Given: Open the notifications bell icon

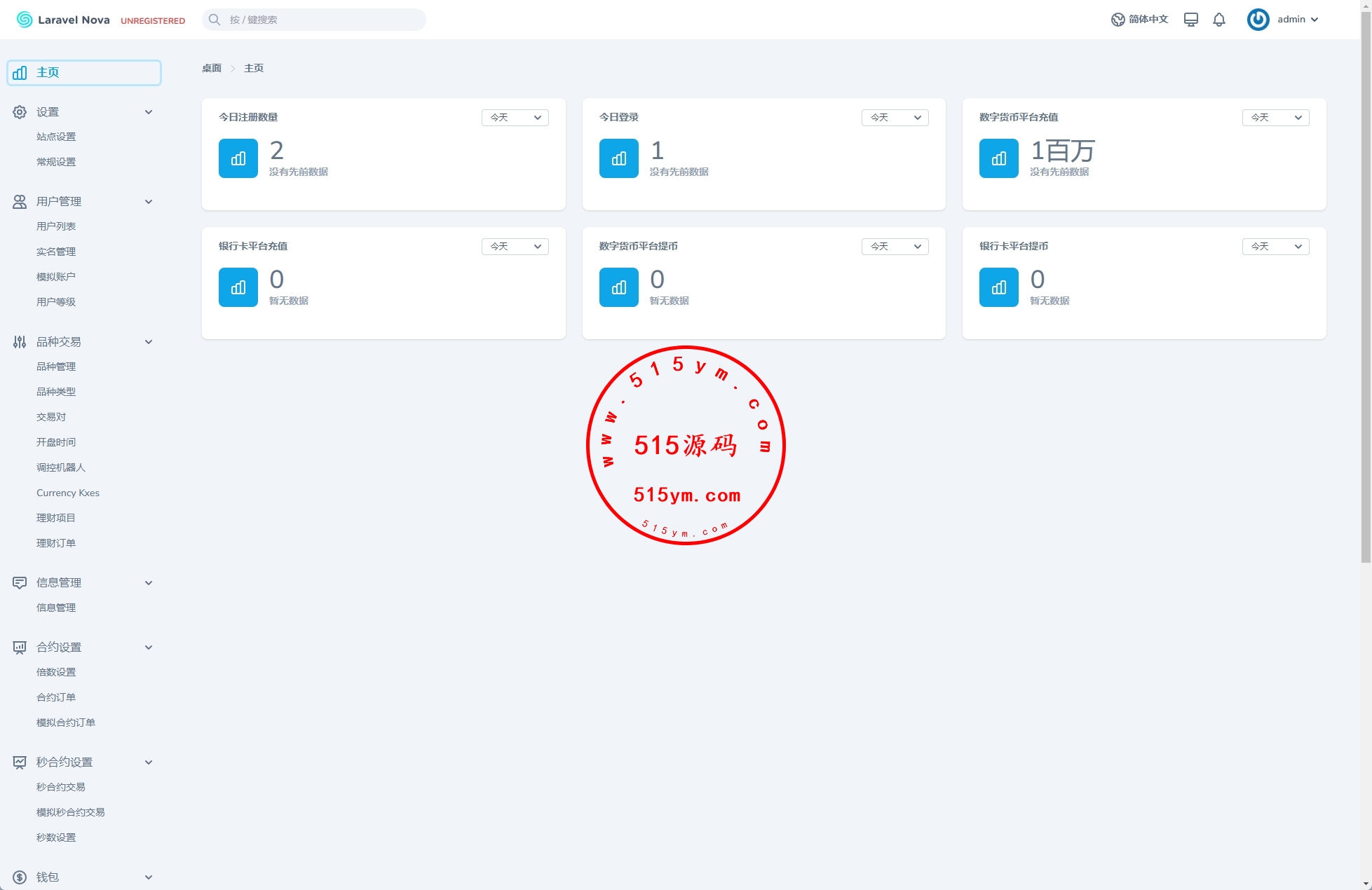Looking at the screenshot, I should (x=1219, y=20).
